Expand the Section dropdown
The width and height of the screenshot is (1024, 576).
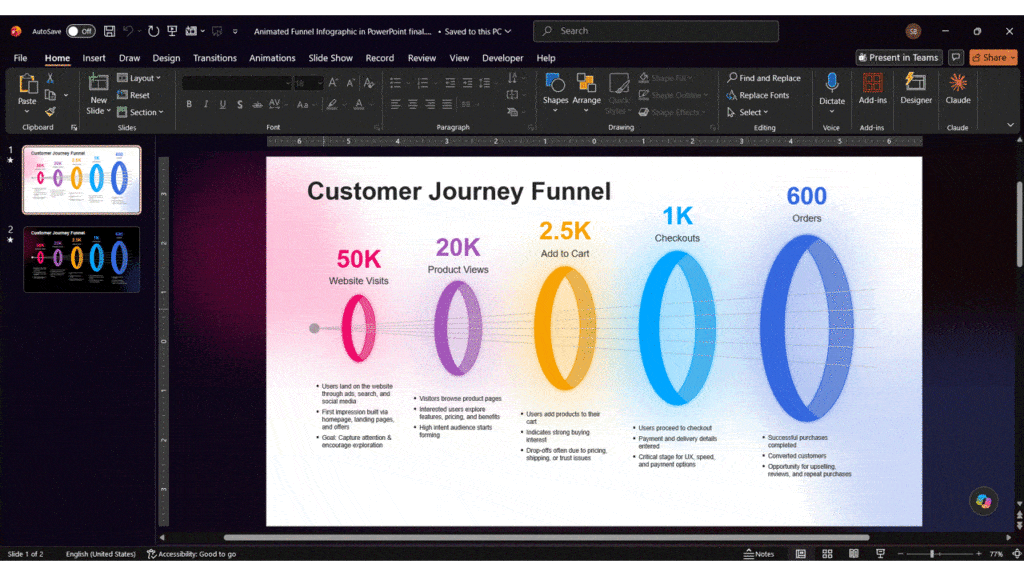pos(140,112)
